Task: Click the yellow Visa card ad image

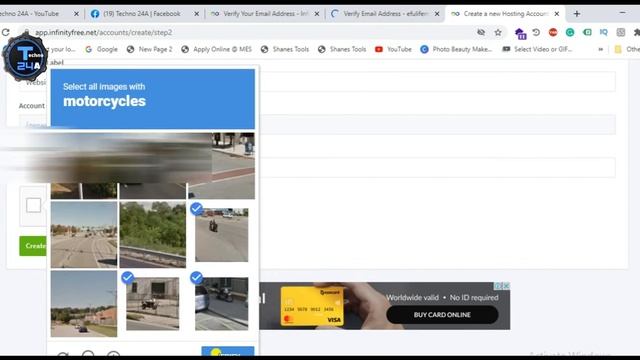Action: [x=312, y=306]
